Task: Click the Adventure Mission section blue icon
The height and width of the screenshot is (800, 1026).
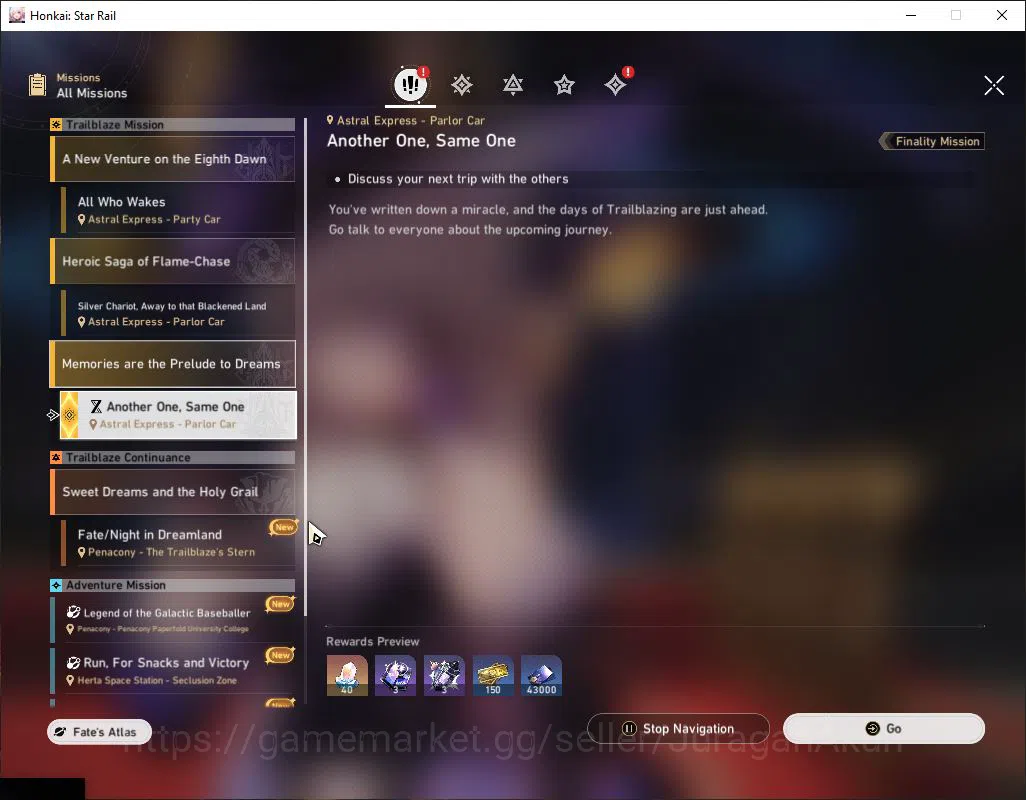Action: pos(56,585)
